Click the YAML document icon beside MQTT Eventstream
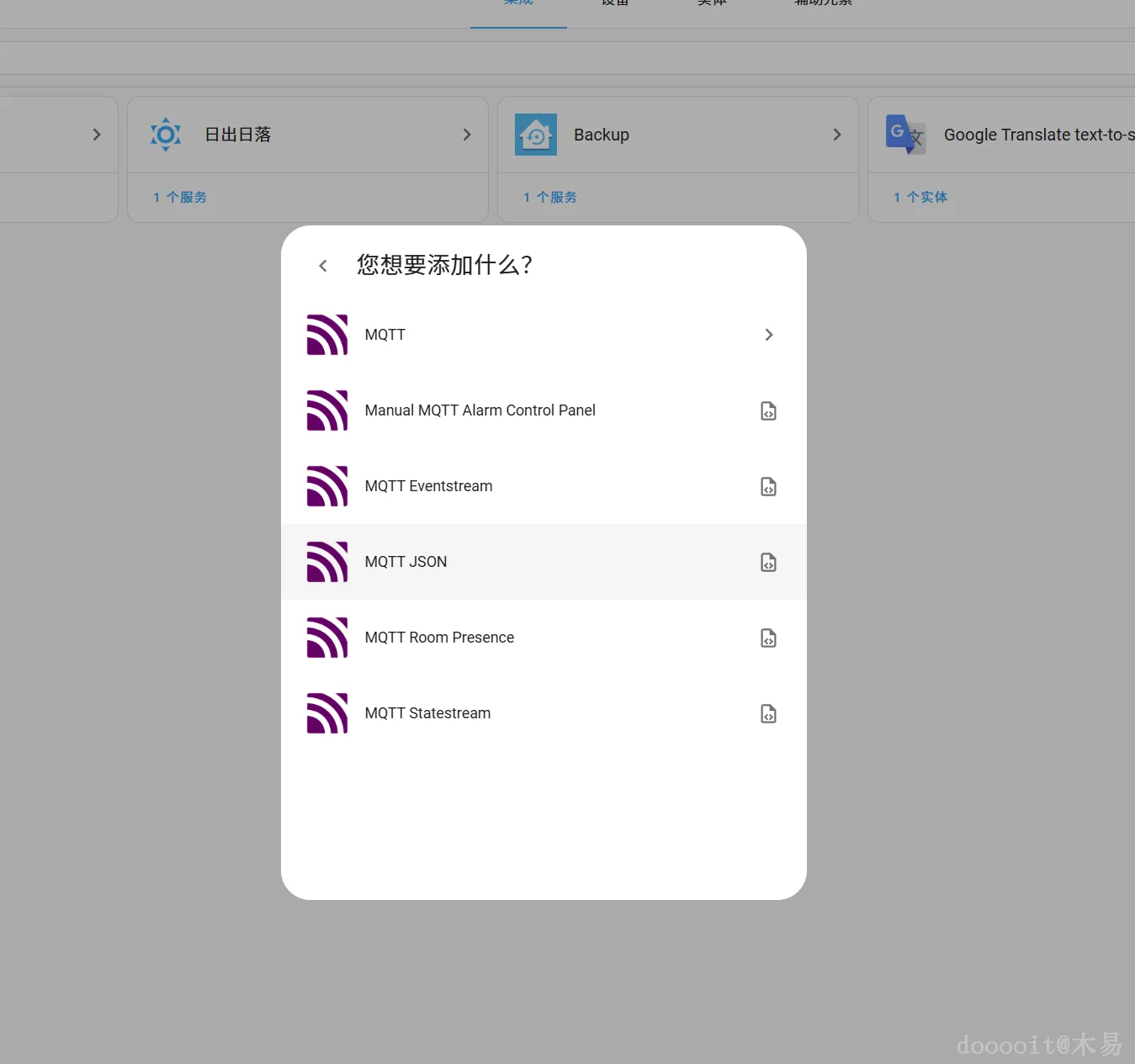 (x=768, y=485)
